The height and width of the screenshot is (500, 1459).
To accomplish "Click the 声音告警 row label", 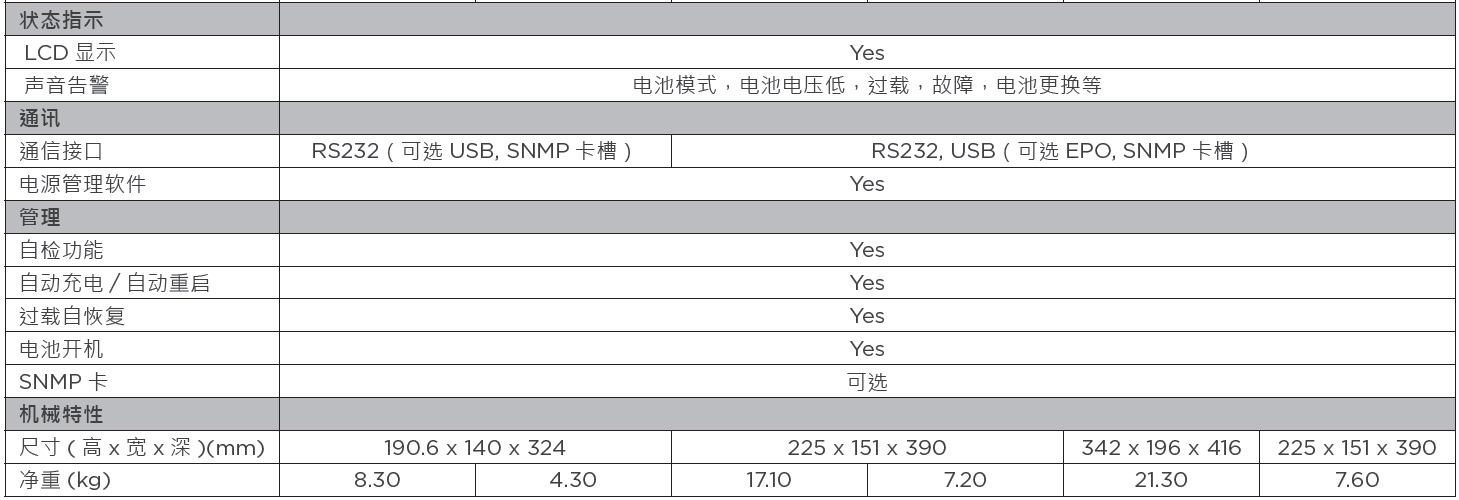I will [x=66, y=86].
